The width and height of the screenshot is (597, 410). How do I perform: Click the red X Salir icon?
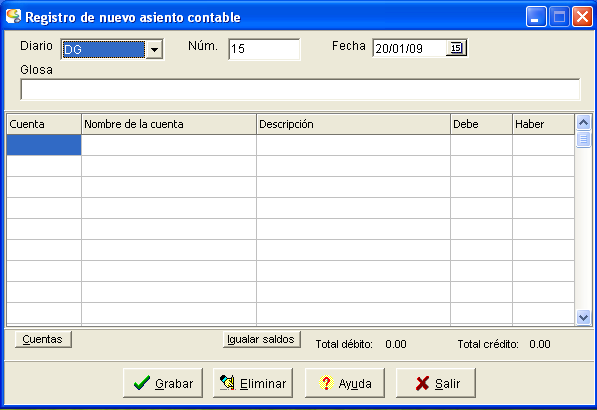pyautogui.click(x=423, y=383)
